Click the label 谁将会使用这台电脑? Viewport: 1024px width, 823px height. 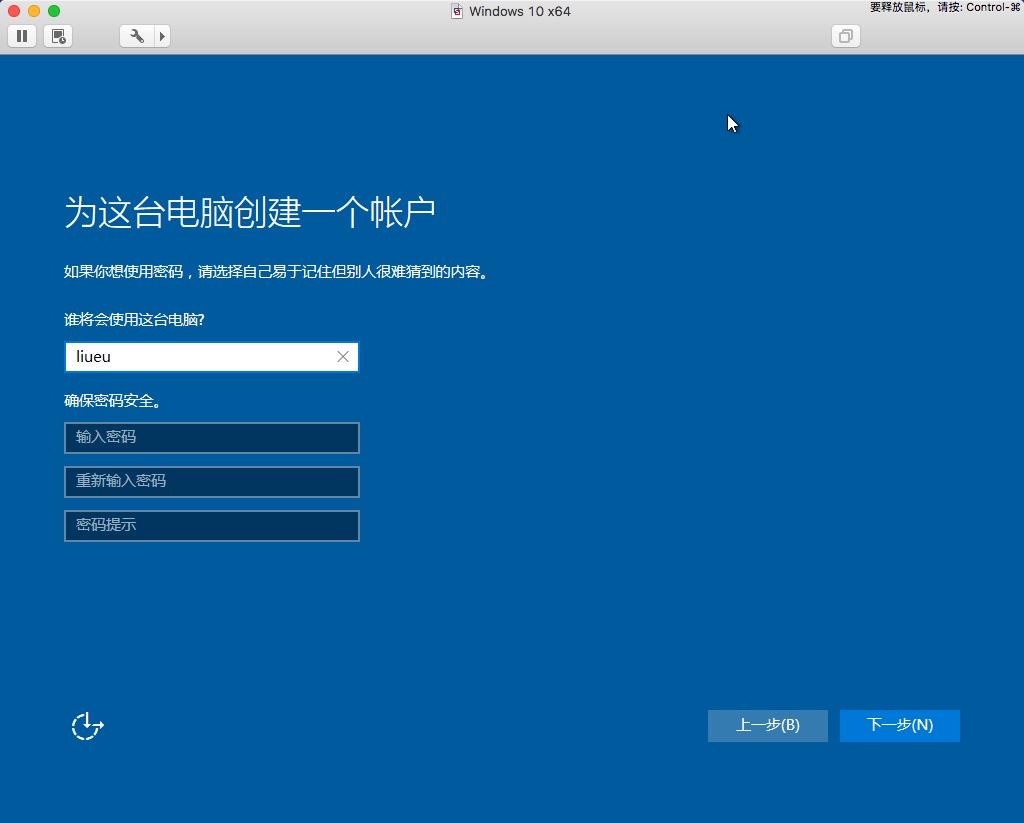tap(135, 319)
